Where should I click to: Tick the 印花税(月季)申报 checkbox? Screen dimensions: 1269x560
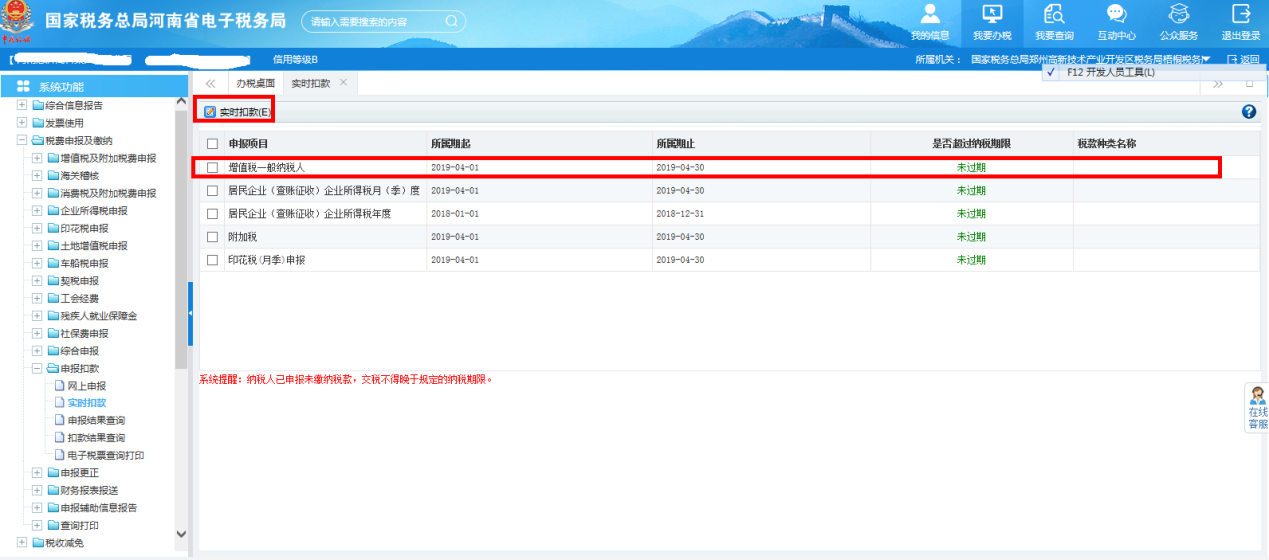[x=212, y=260]
